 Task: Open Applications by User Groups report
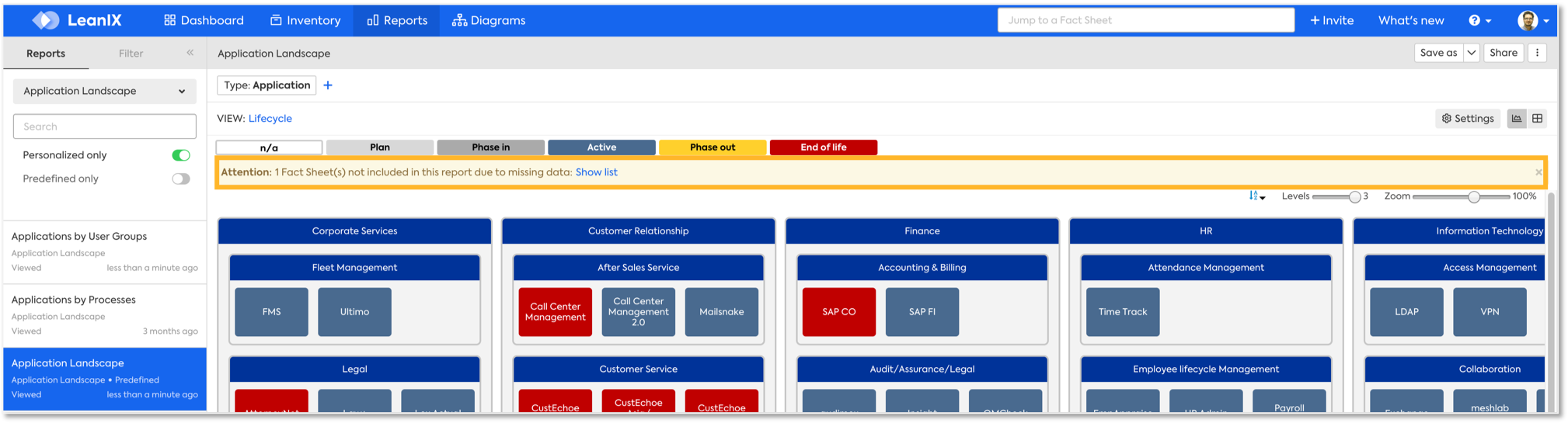point(104,251)
